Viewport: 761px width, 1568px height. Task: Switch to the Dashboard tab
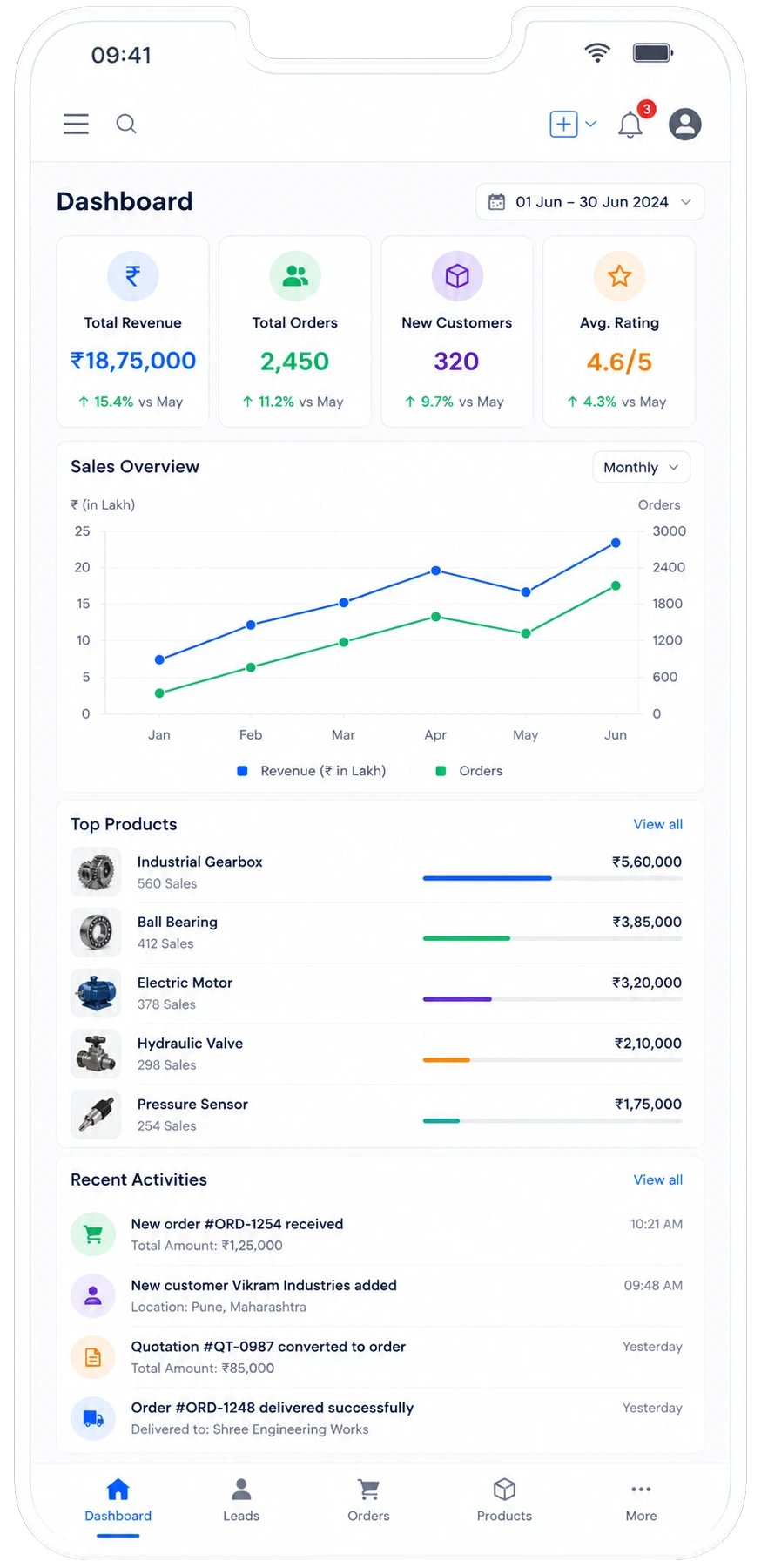coord(118,1502)
